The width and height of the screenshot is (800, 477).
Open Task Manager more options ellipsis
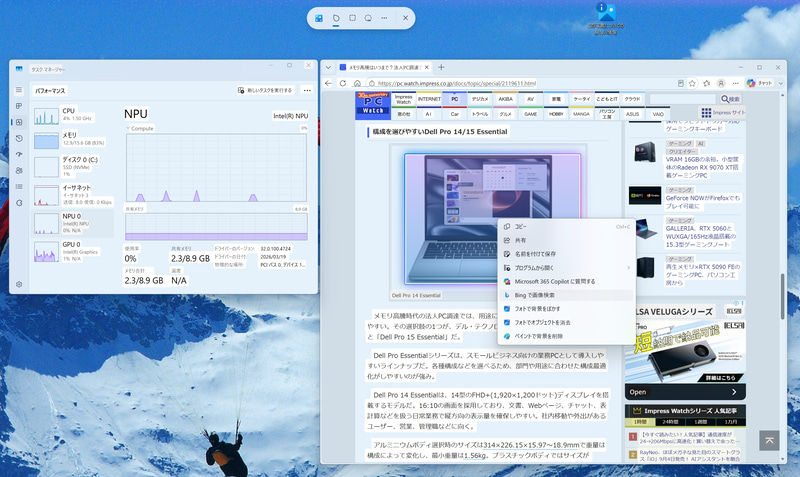click(x=307, y=90)
